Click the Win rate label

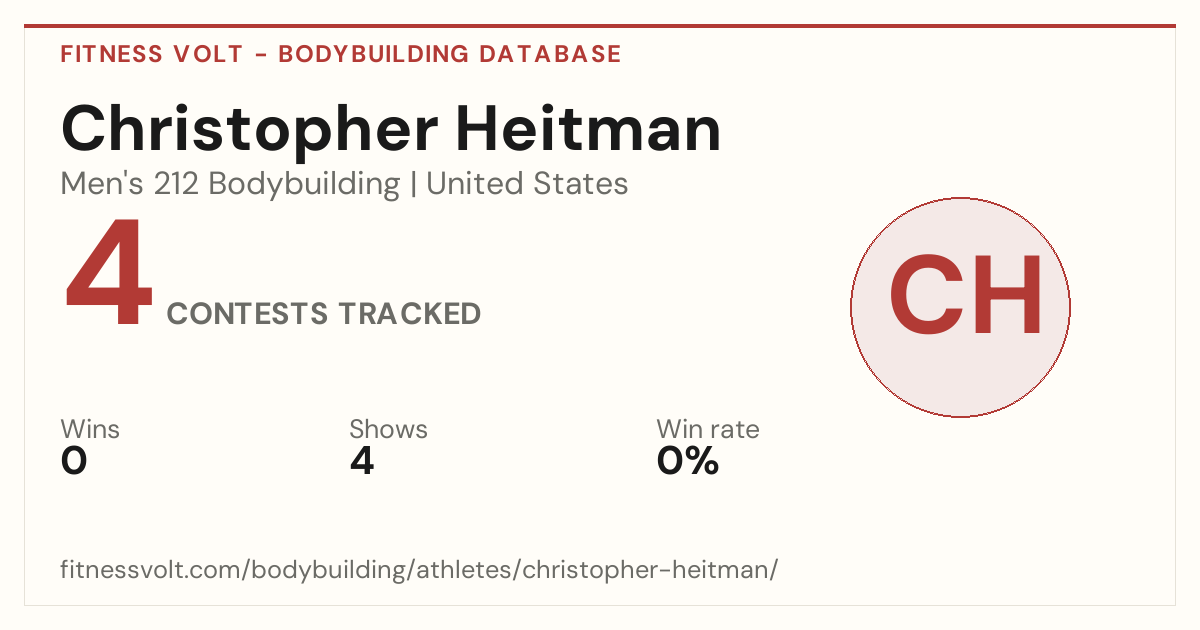coord(708,430)
